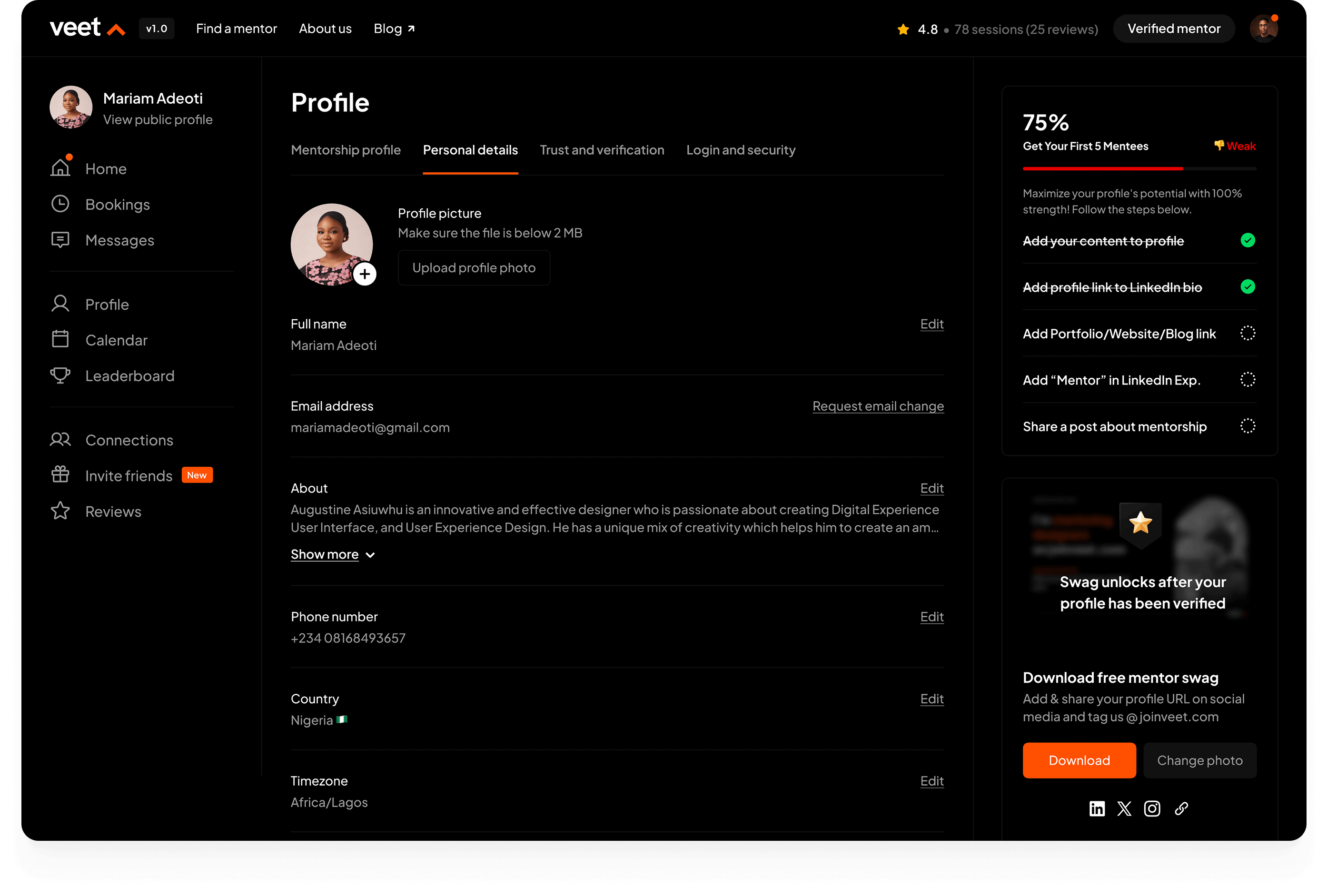Switch to Trust and verification tab

pyautogui.click(x=602, y=150)
